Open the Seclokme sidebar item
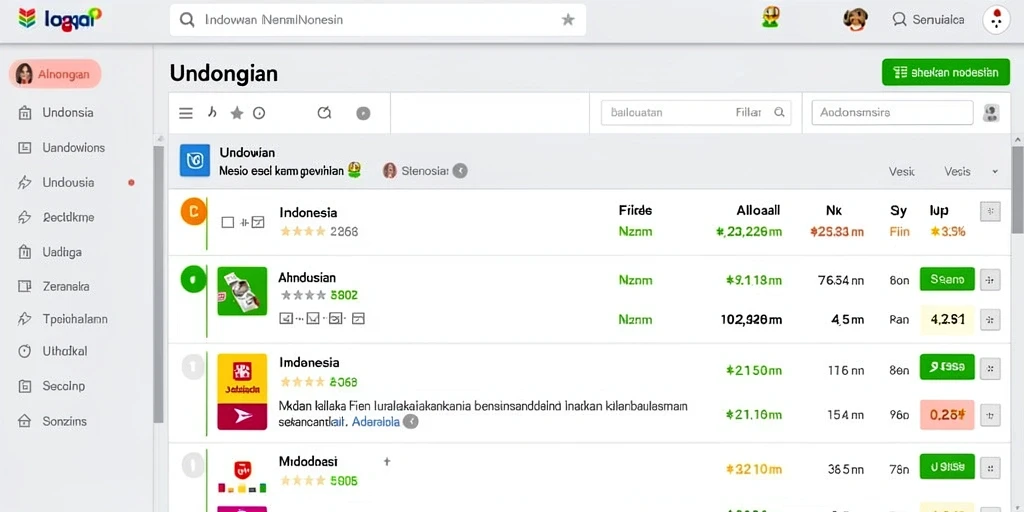Viewport: 1024px width, 512px height. [56, 217]
